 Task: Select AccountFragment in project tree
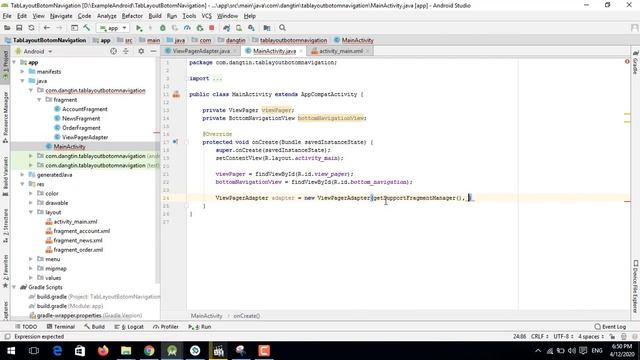point(84,109)
